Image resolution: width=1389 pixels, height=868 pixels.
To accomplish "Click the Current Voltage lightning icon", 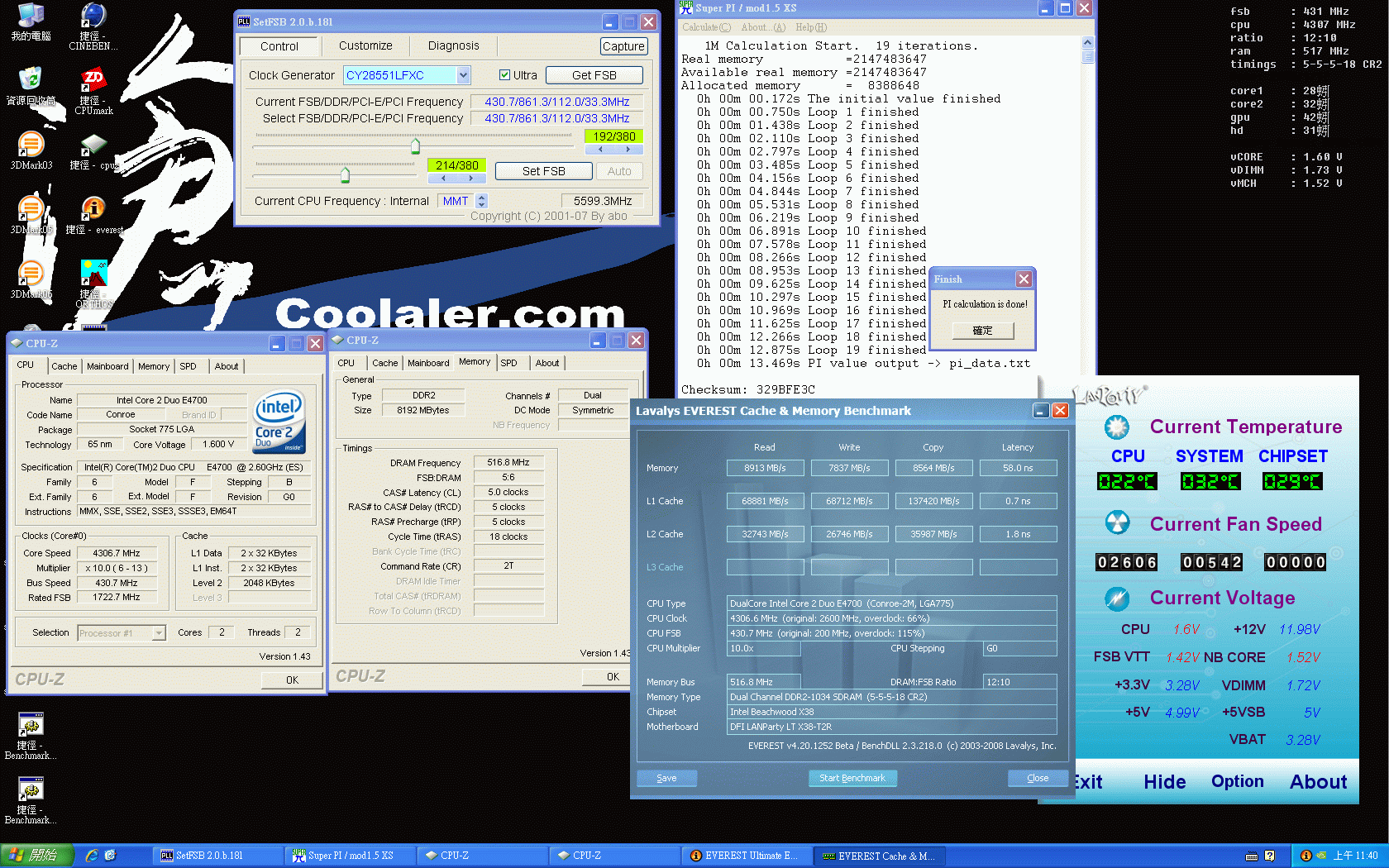I will point(1117,598).
